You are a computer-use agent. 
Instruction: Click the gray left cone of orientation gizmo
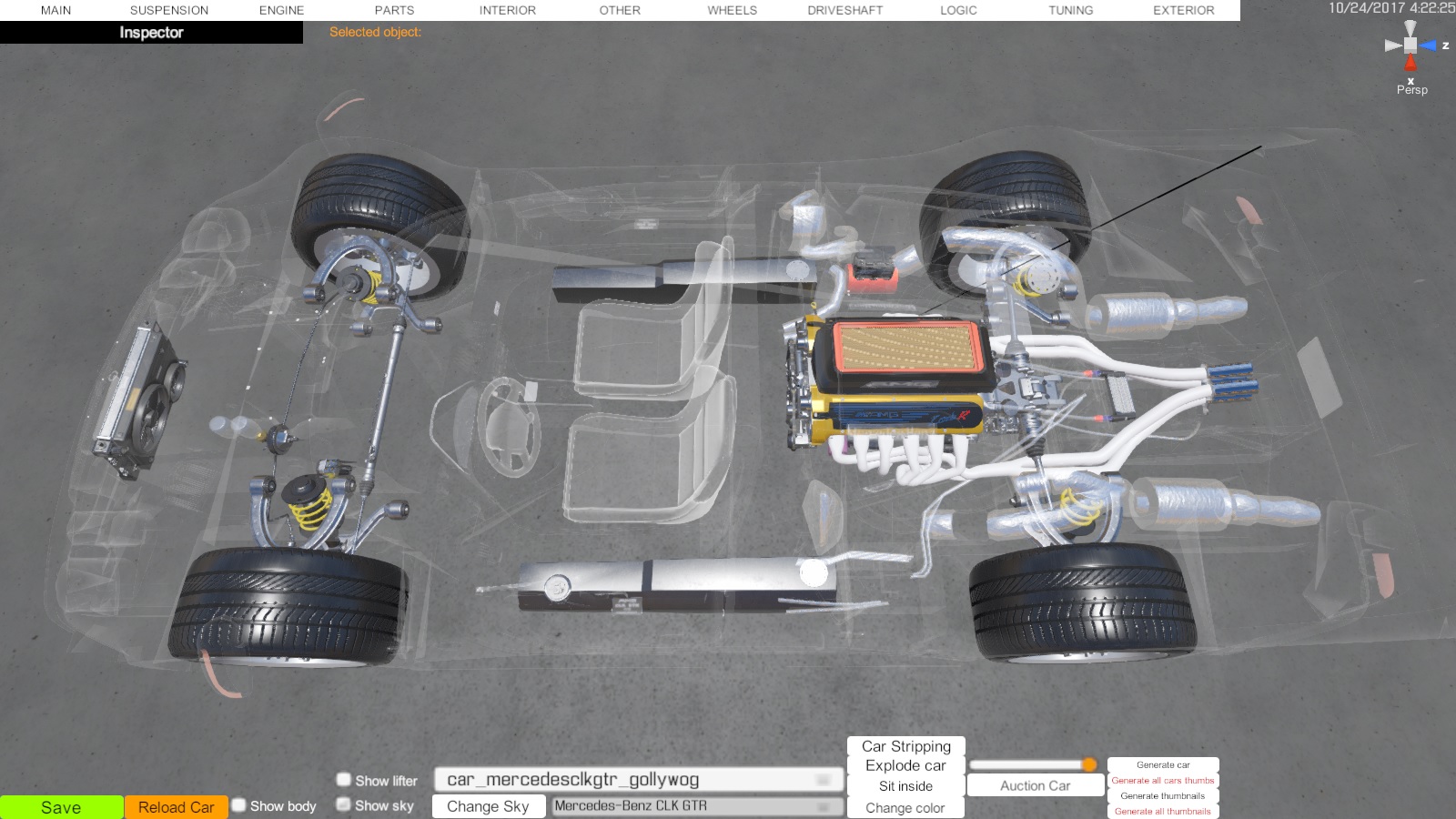(x=1393, y=45)
